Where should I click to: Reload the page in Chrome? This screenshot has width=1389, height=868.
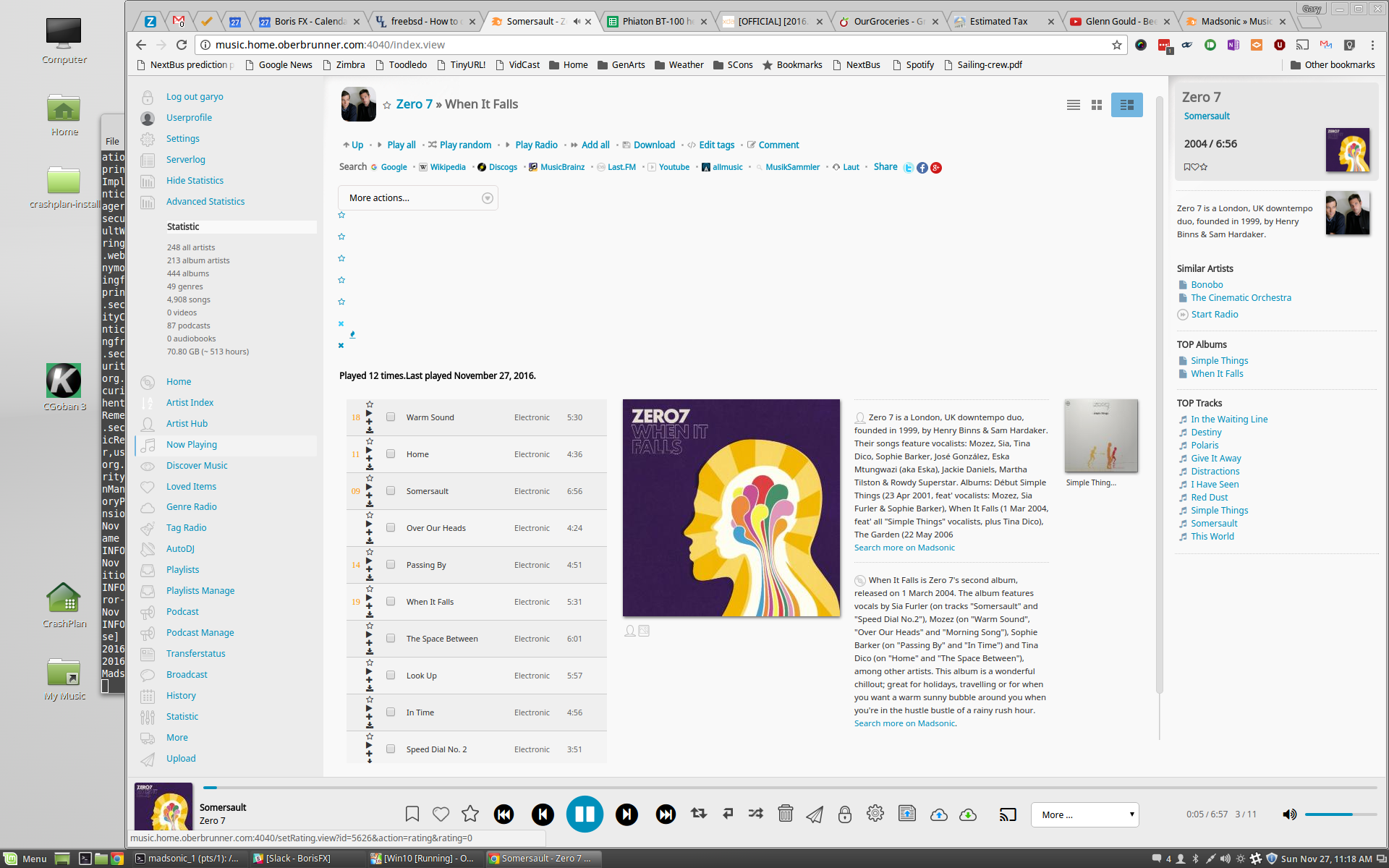(x=182, y=45)
